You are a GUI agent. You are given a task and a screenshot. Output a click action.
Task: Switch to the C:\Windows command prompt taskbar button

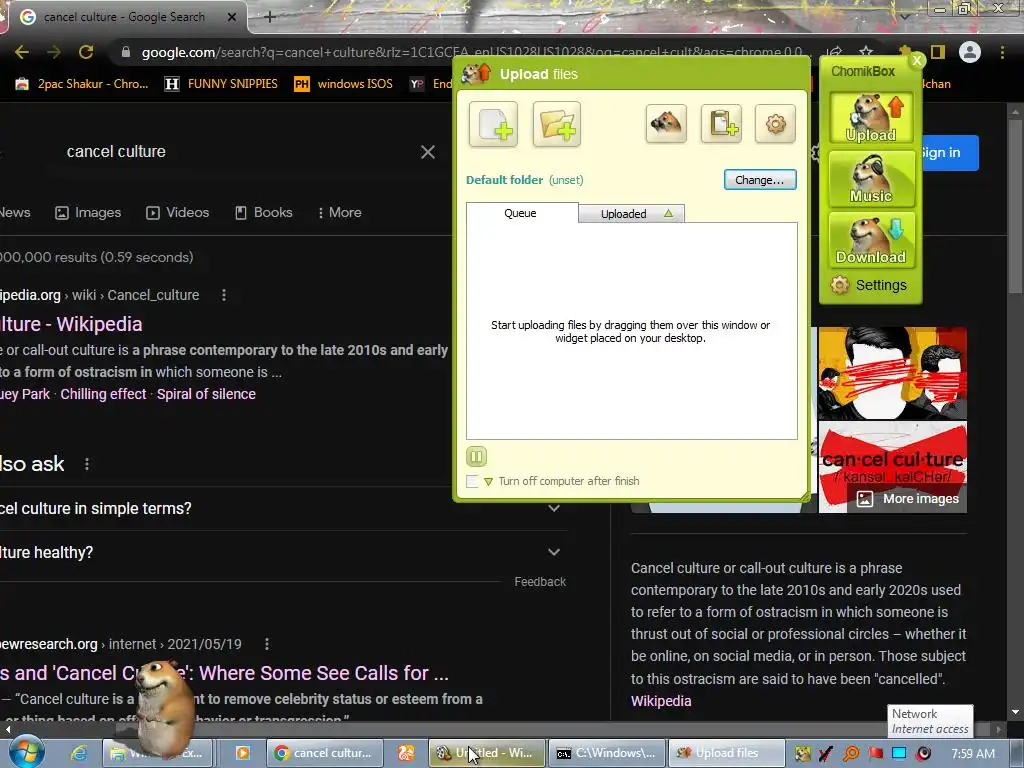point(606,753)
